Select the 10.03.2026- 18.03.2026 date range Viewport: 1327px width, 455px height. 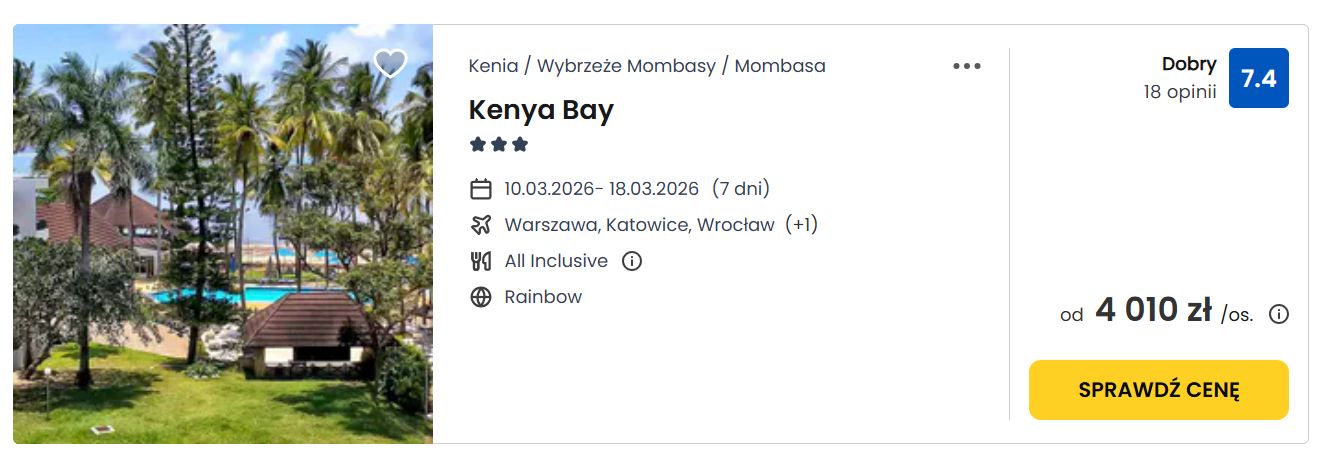point(601,189)
